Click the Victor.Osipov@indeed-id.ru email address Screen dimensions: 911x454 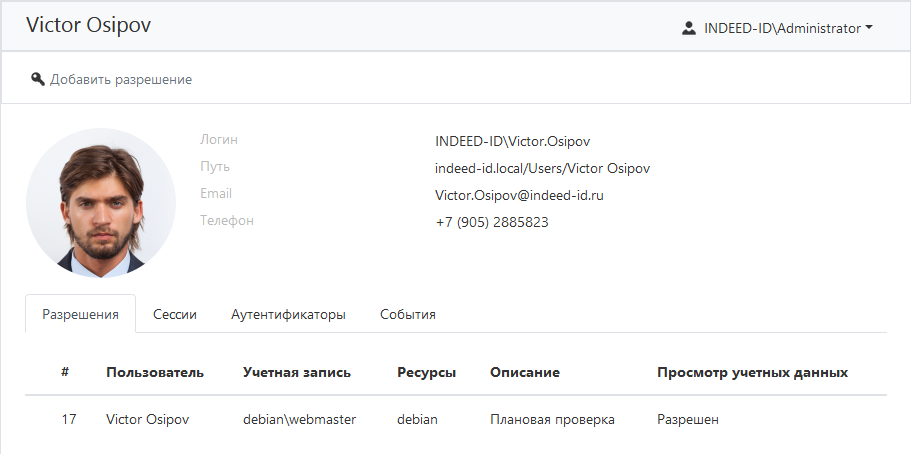[519, 195]
